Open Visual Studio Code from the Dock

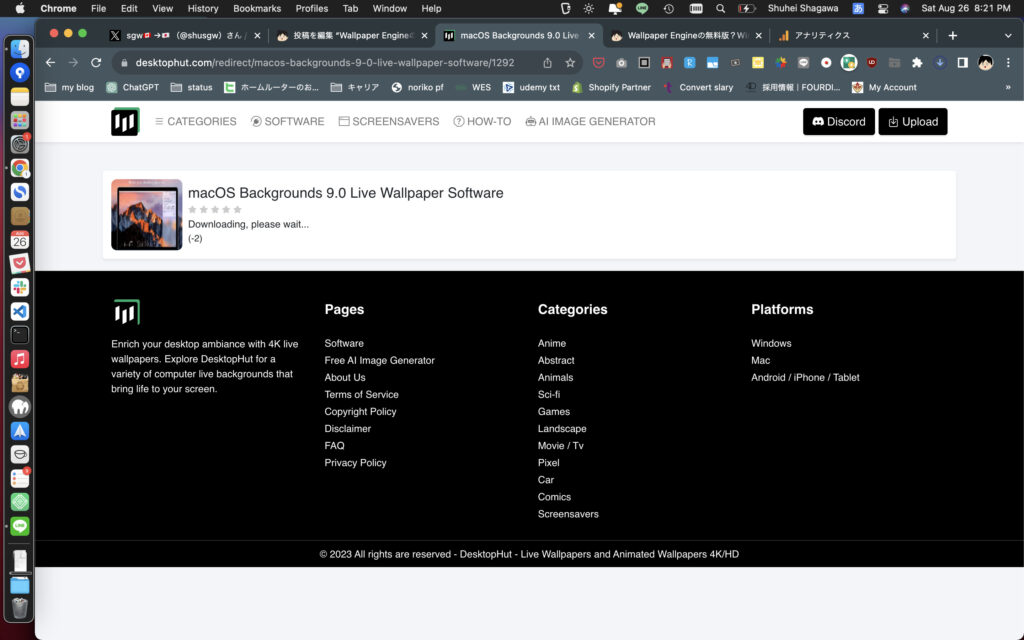[x=20, y=312]
